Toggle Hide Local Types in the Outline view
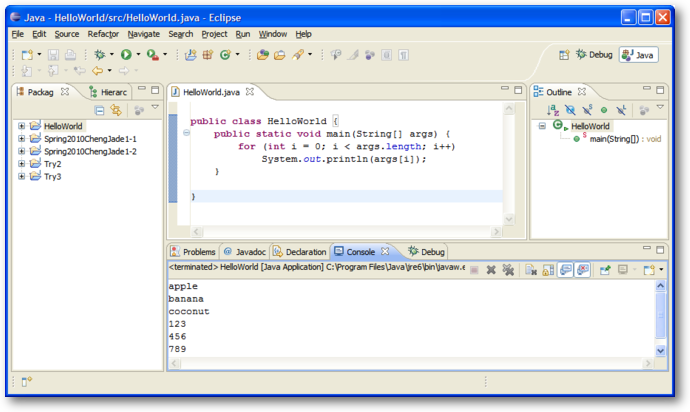 tap(621, 110)
